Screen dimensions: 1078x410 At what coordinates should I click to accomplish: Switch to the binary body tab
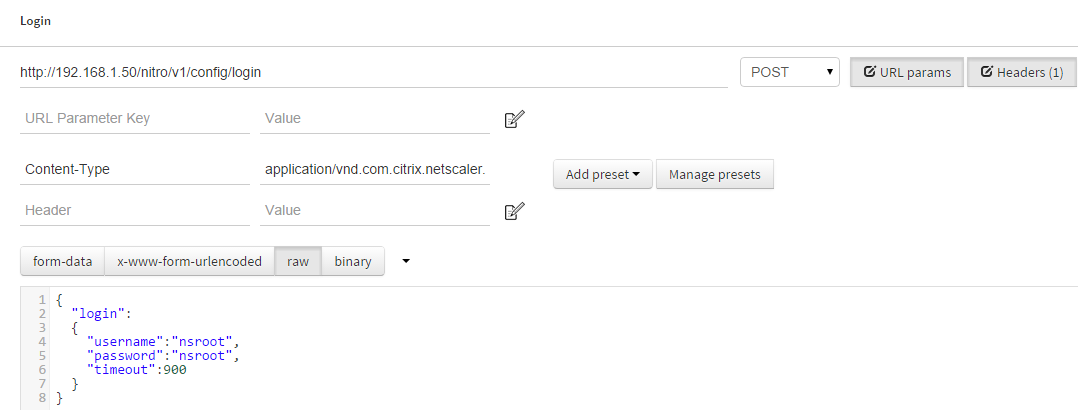click(353, 262)
